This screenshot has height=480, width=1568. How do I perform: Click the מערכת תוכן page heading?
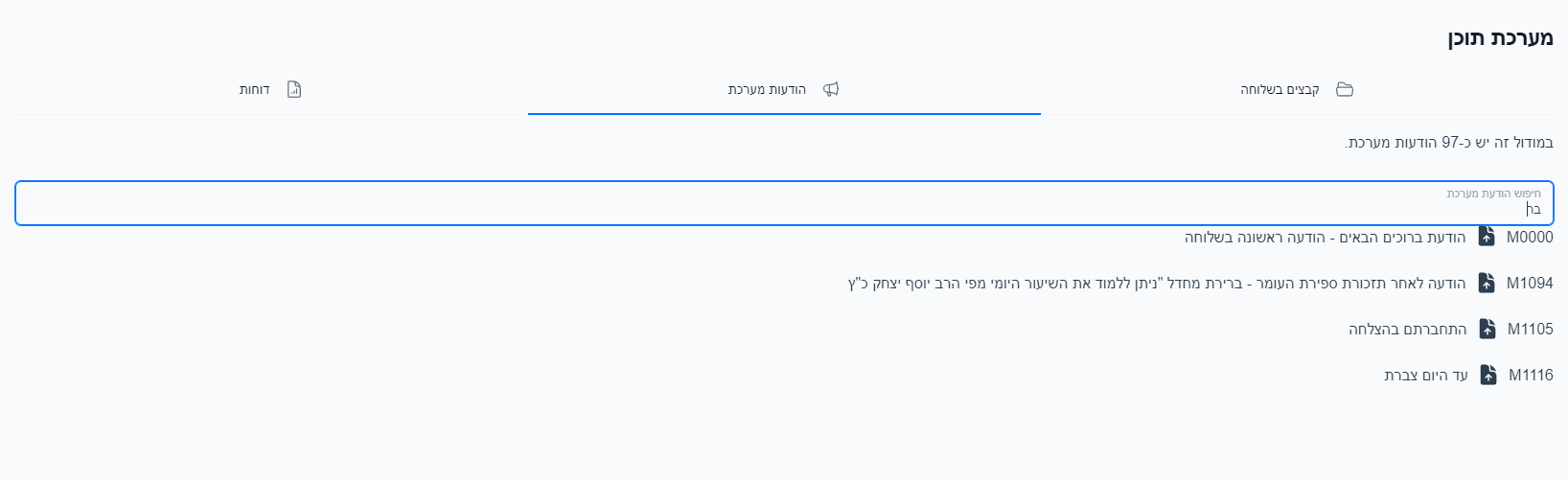point(1500,38)
